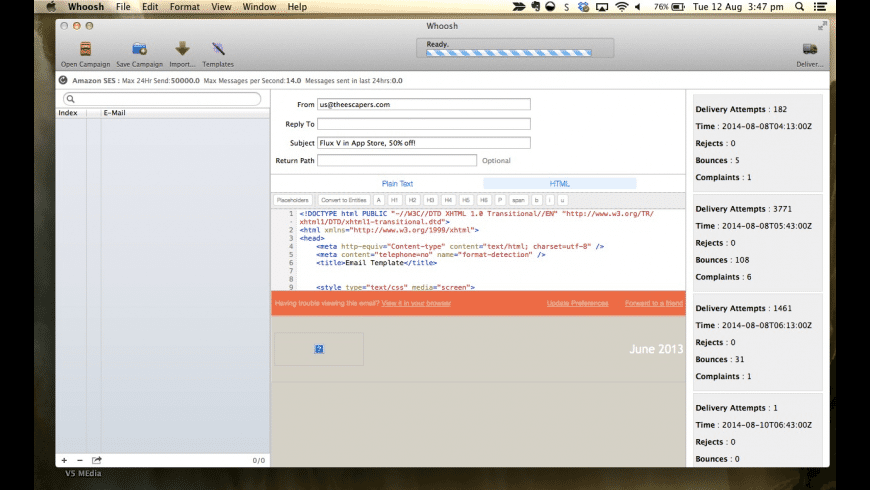
Task: Open Notification Center list icon
Action: tap(820, 7)
